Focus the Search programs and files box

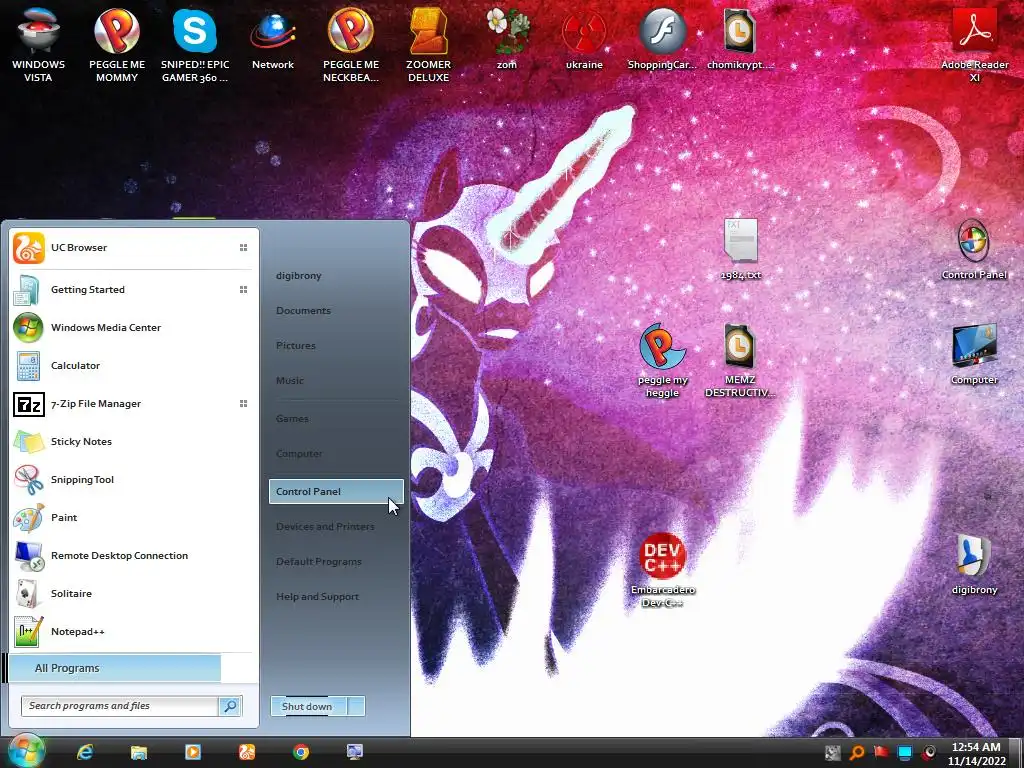tap(120, 706)
